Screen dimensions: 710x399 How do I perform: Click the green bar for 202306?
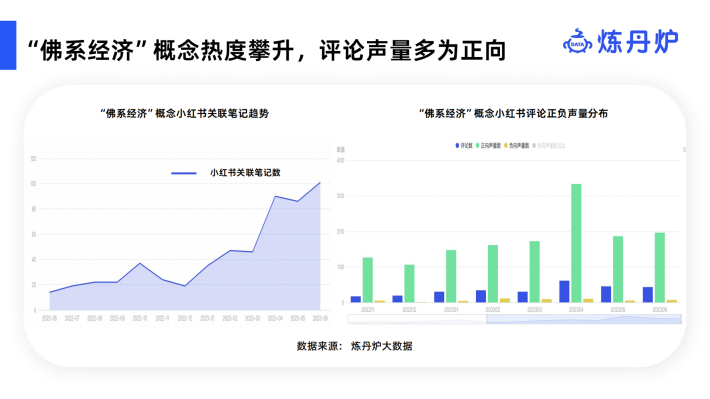660,268
